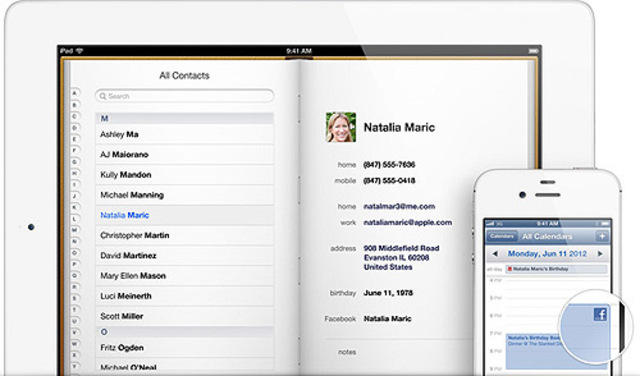The height and width of the screenshot is (376, 640).
Task: Email natalmar3@me.com home address
Action: click(x=399, y=207)
